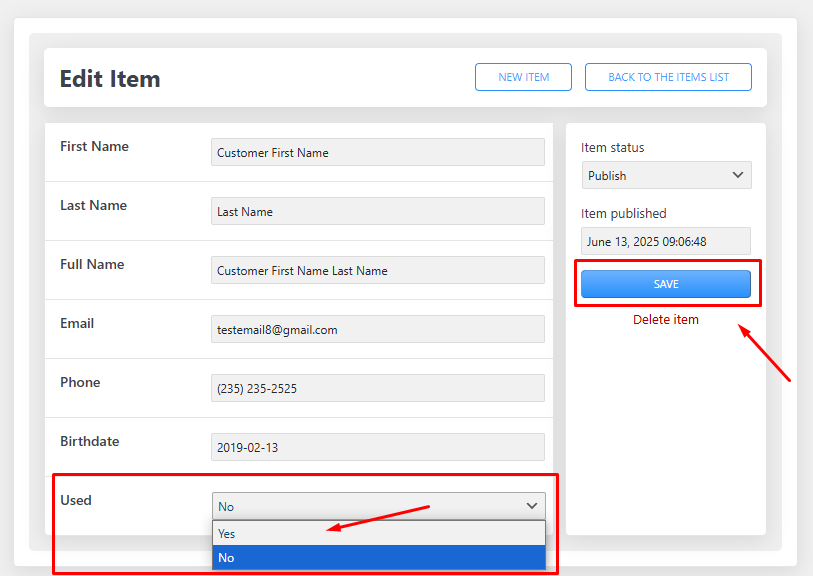This screenshot has width=813, height=576.
Task: Select Yes in the Used dropdown list
Action: point(378,533)
